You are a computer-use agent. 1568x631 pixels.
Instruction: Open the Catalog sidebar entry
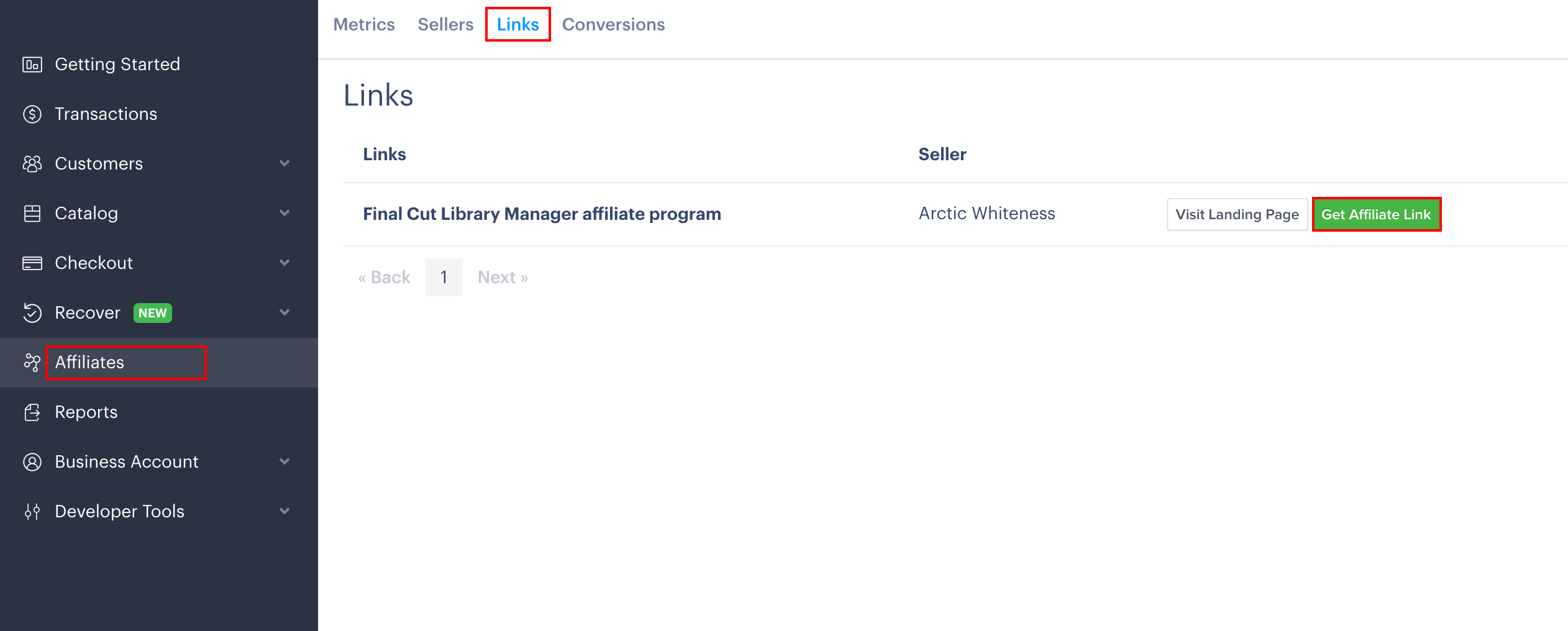point(86,214)
